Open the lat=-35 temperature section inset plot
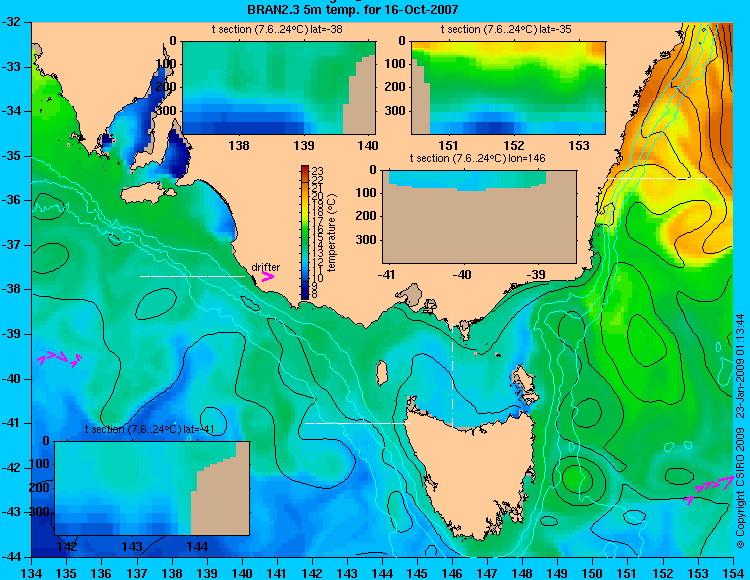Image resolution: width=750 pixels, height=580 pixels. click(x=508, y=88)
